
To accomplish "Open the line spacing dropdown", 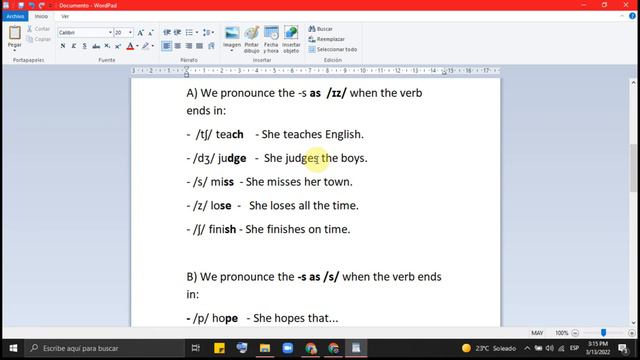I will (x=208, y=32).
